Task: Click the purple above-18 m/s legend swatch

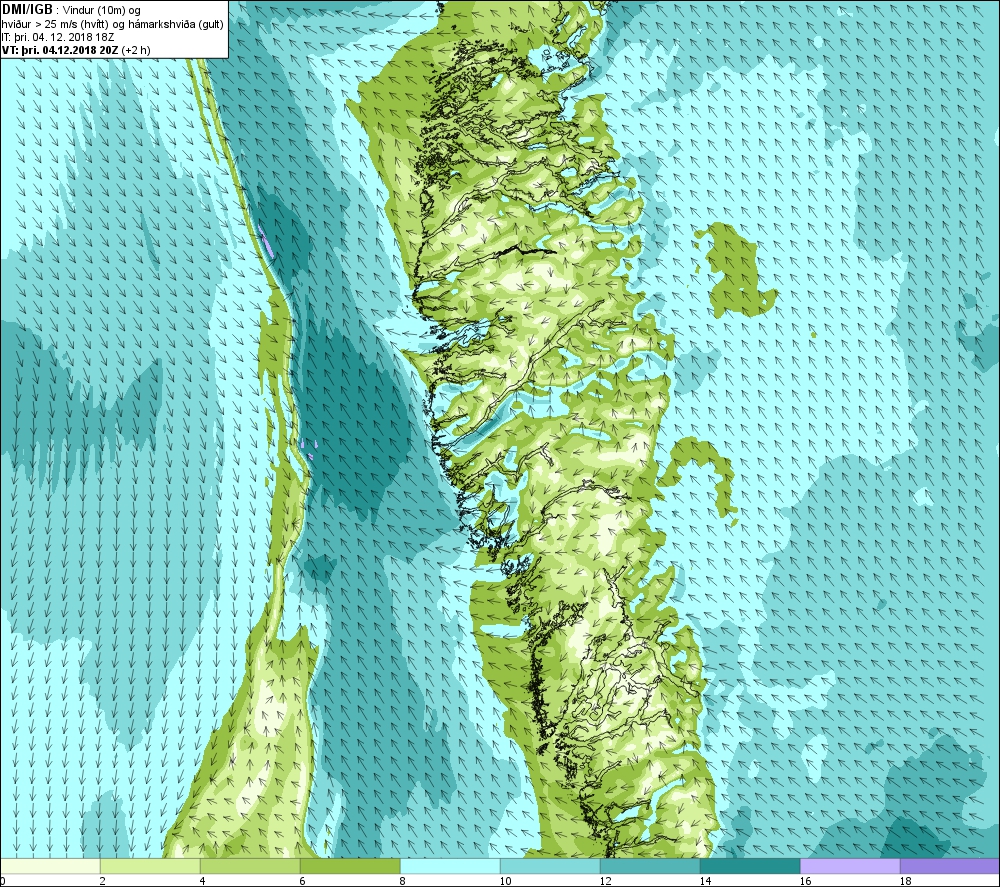Action: click(x=950, y=866)
